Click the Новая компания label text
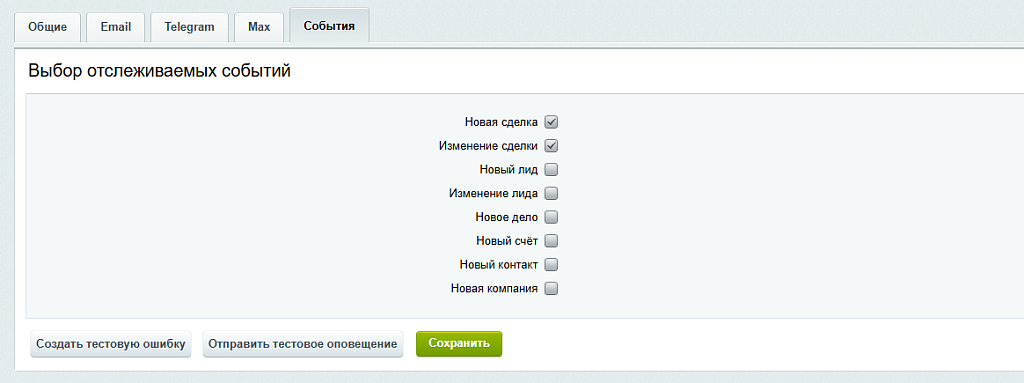Viewport: 1024px width, 383px height. coord(494,288)
